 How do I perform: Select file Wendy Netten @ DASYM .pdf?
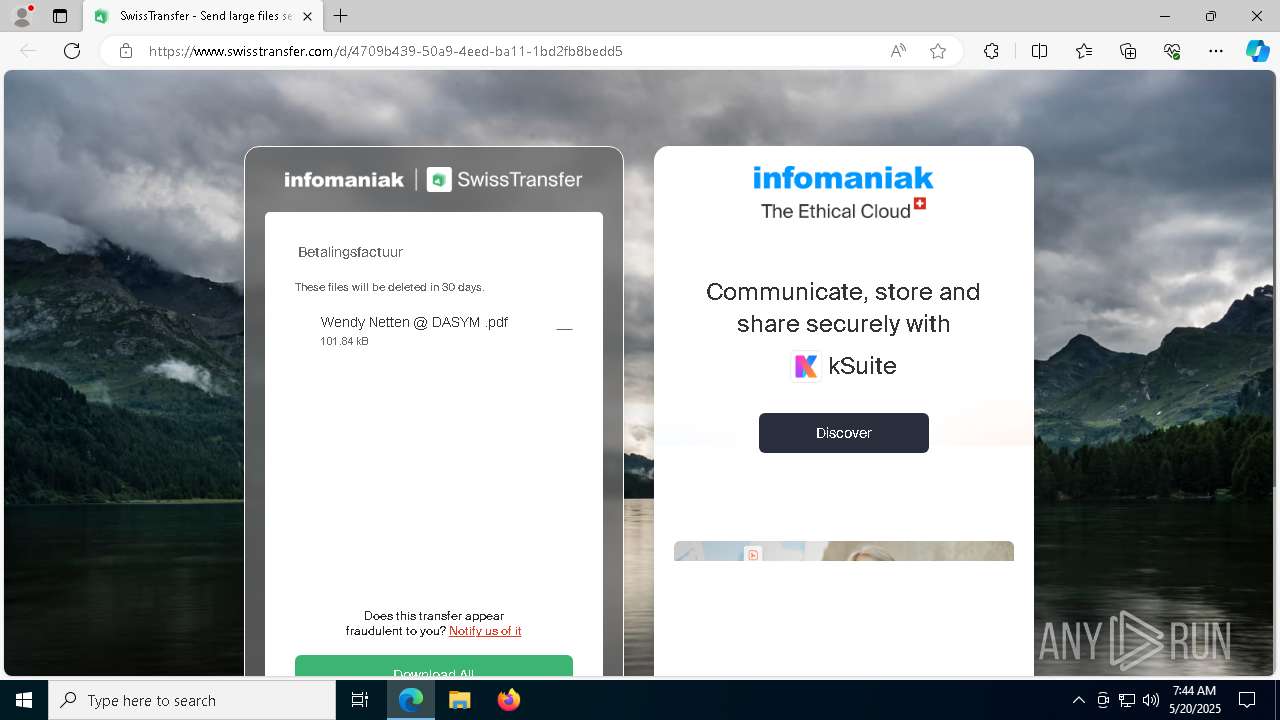click(414, 322)
